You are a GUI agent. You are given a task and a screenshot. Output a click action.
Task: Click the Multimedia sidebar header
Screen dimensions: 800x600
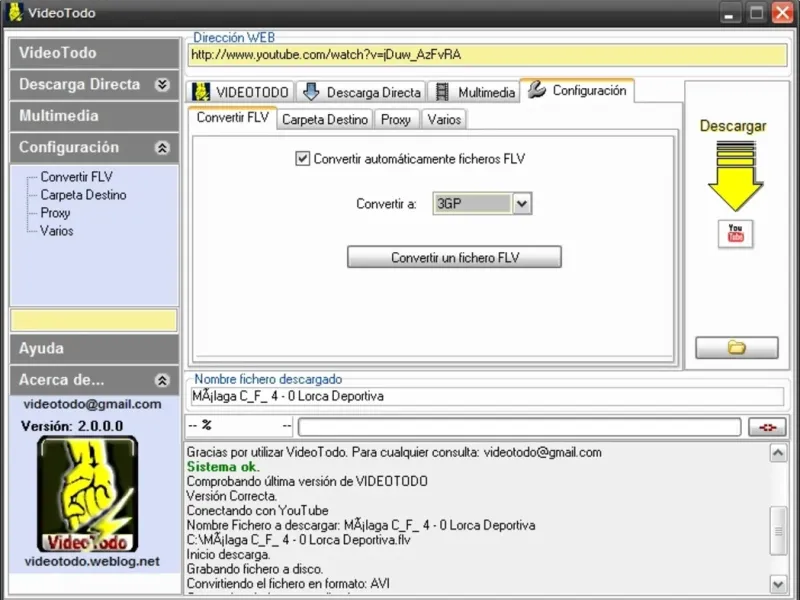click(x=94, y=116)
